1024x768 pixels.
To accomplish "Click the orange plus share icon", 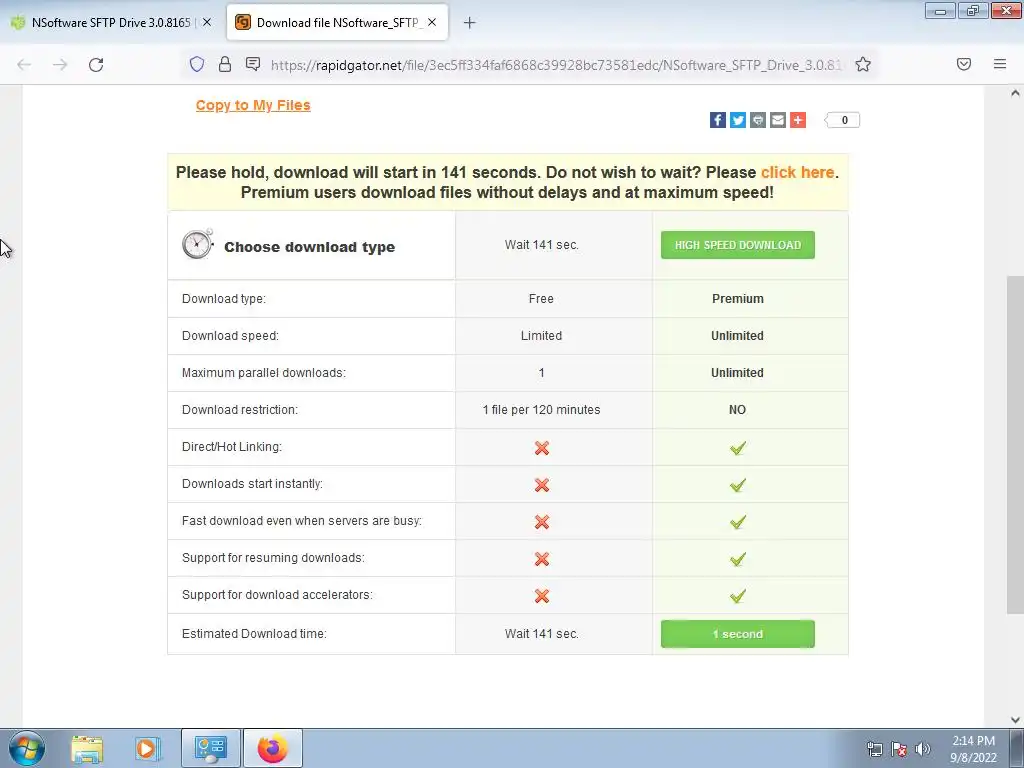I will coord(798,120).
